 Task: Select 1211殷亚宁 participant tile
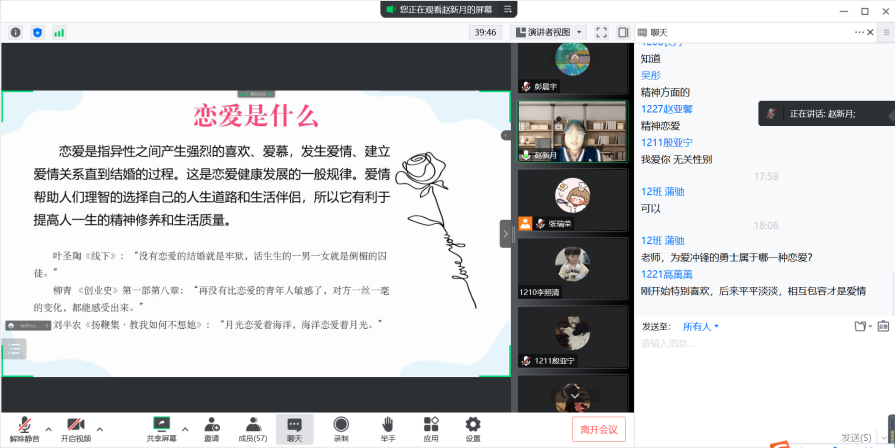coord(573,337)
